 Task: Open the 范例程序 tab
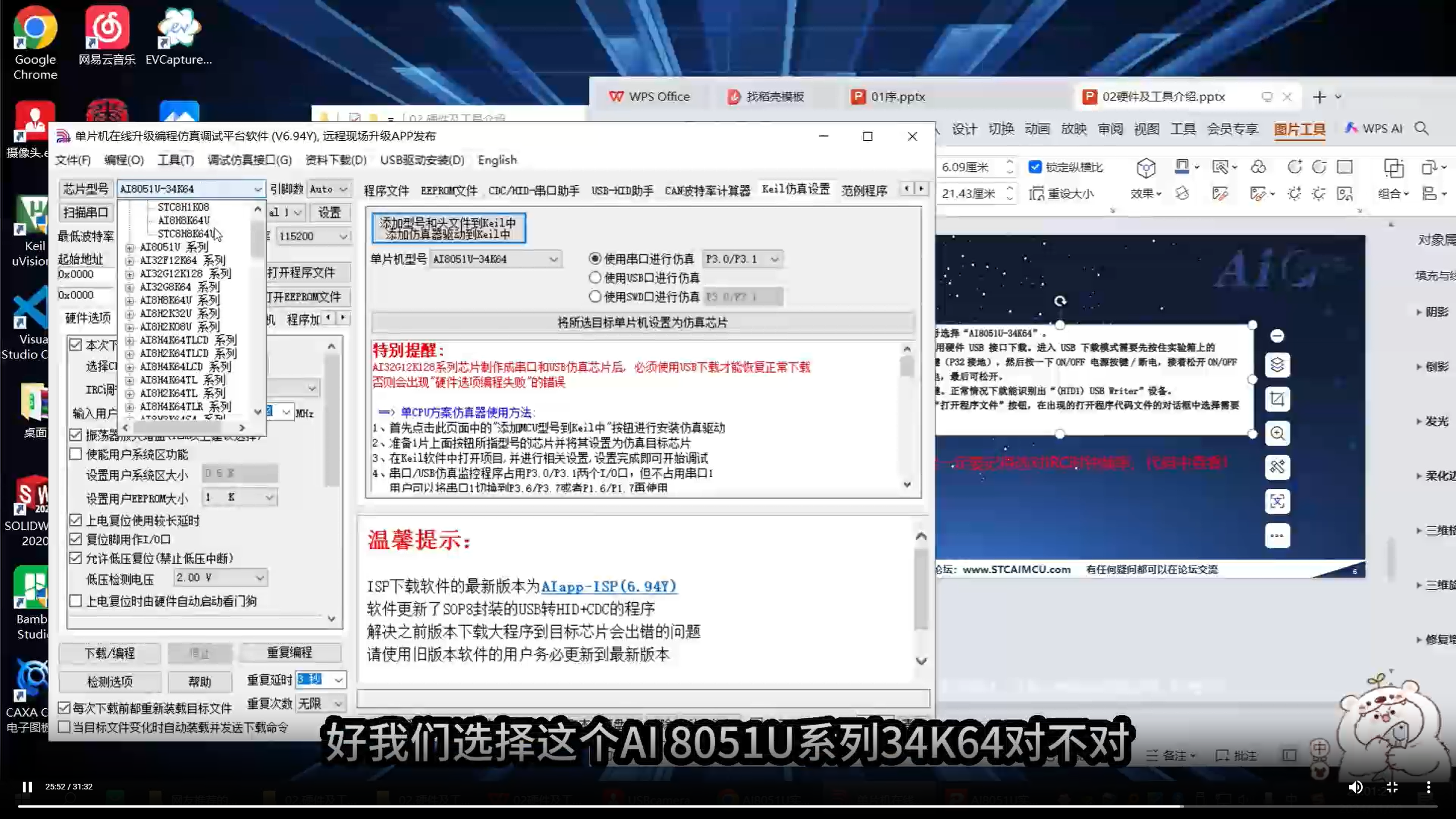(865, 190)
